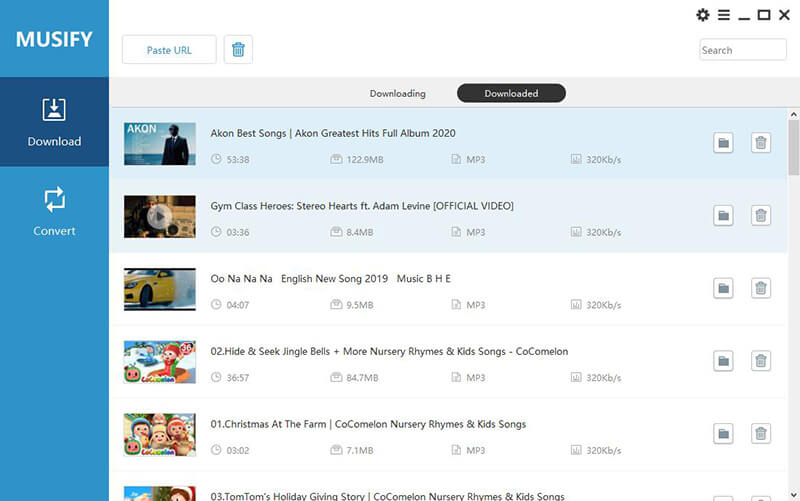Open folder for Akon Best Songs
Image resolution: width=800 pixels, height=501 pixels.
723,143
